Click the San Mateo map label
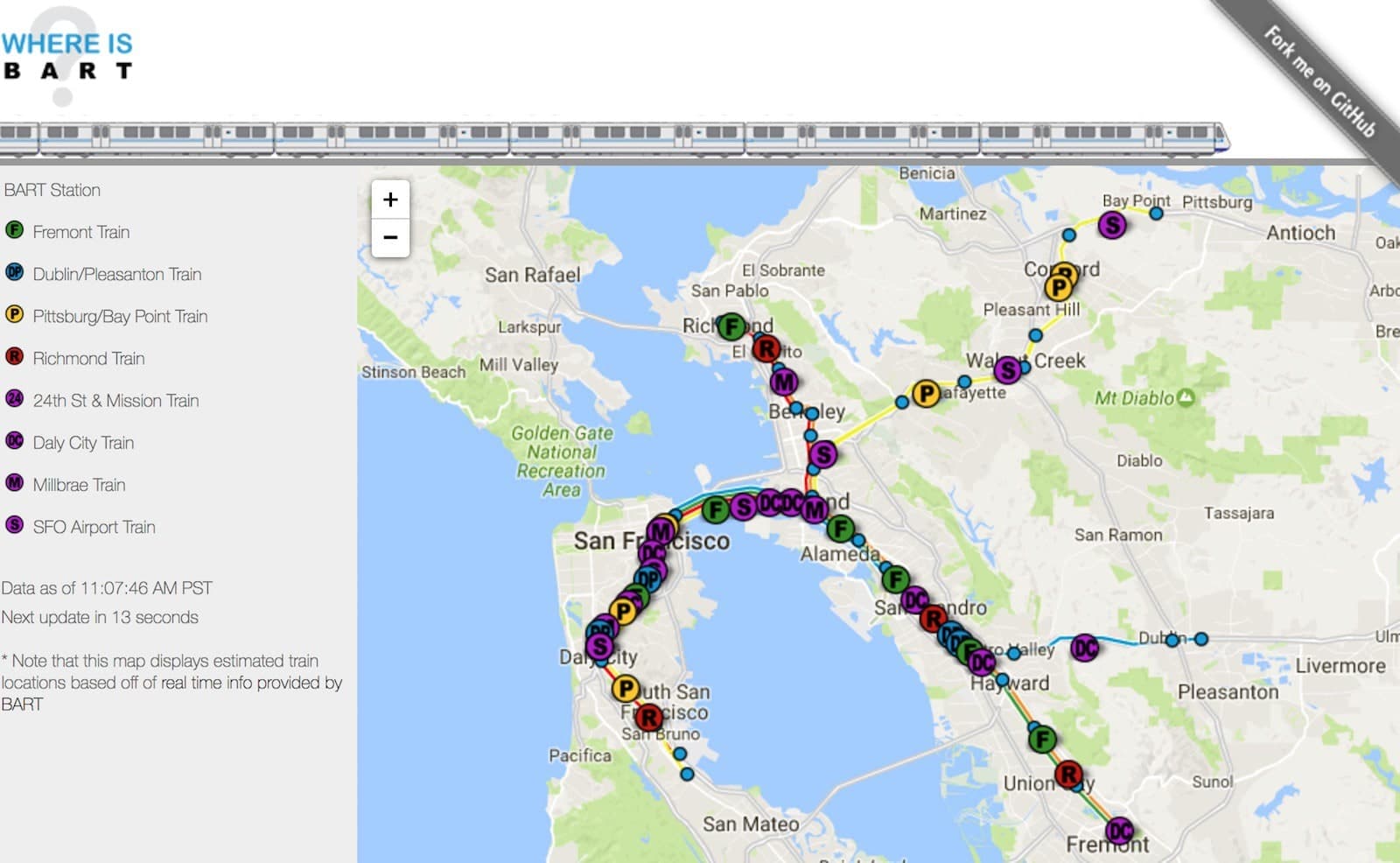The image size is (1400, 863). click(751, 824)
